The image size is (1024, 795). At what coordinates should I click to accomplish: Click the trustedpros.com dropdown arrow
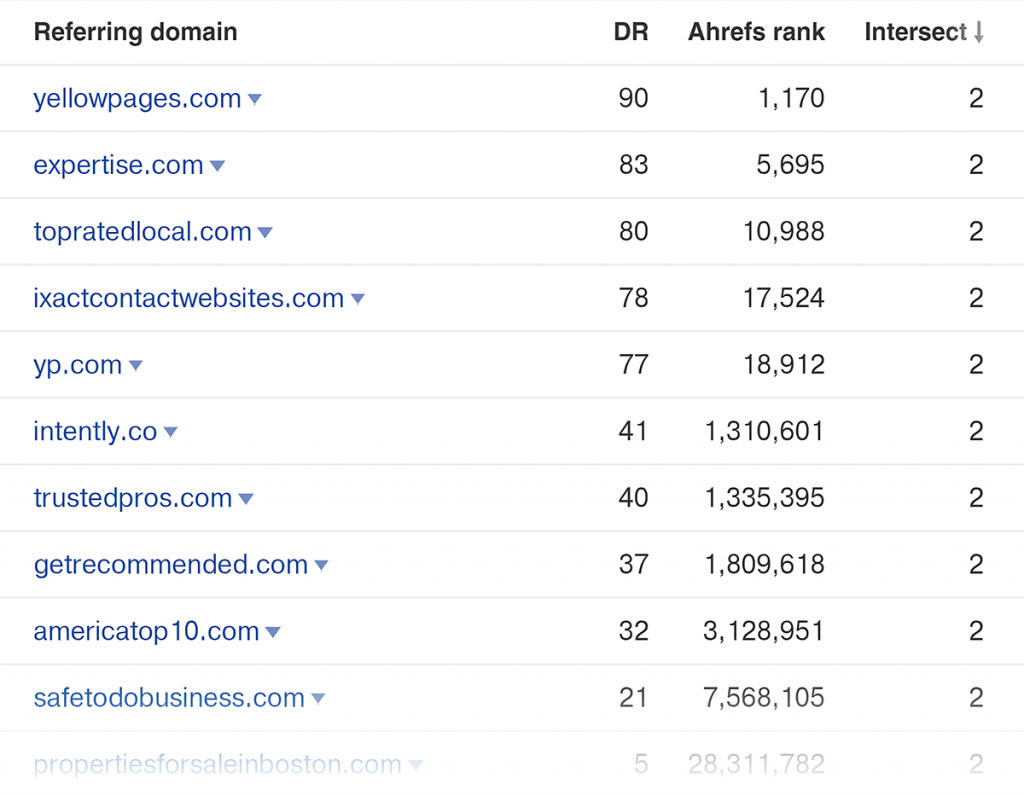[246, 499]
